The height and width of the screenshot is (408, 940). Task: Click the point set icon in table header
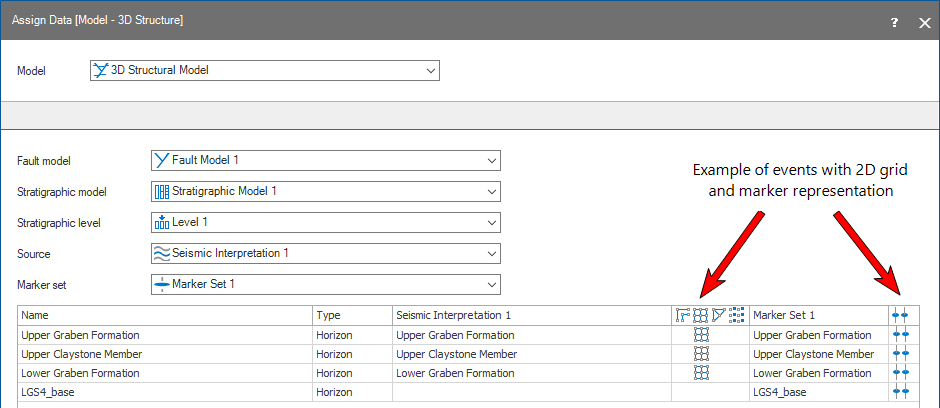(737, 315)
